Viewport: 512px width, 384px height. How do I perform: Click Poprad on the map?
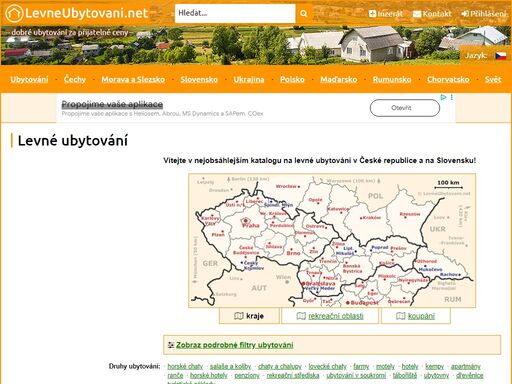pos(380,248)
